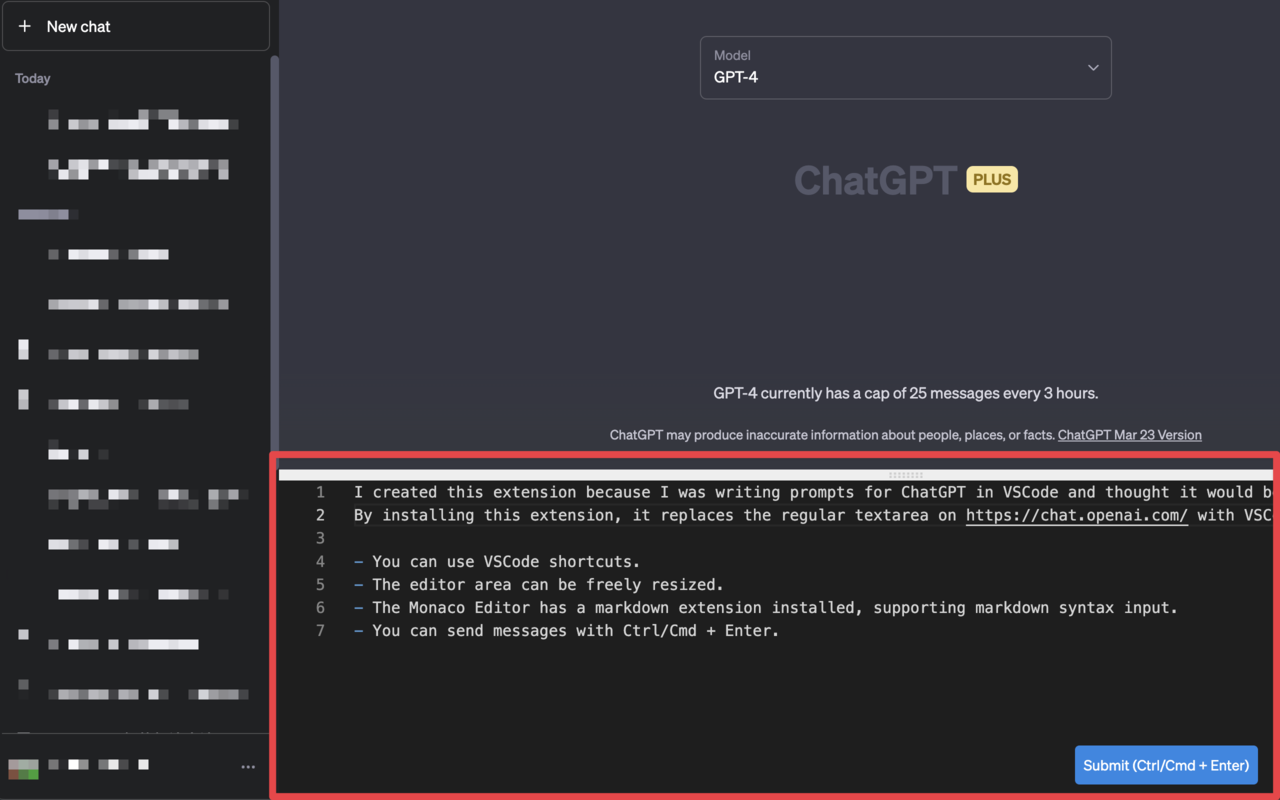
Task: Click line number 6 in editor gutter
Action: [x=320, y=607]
